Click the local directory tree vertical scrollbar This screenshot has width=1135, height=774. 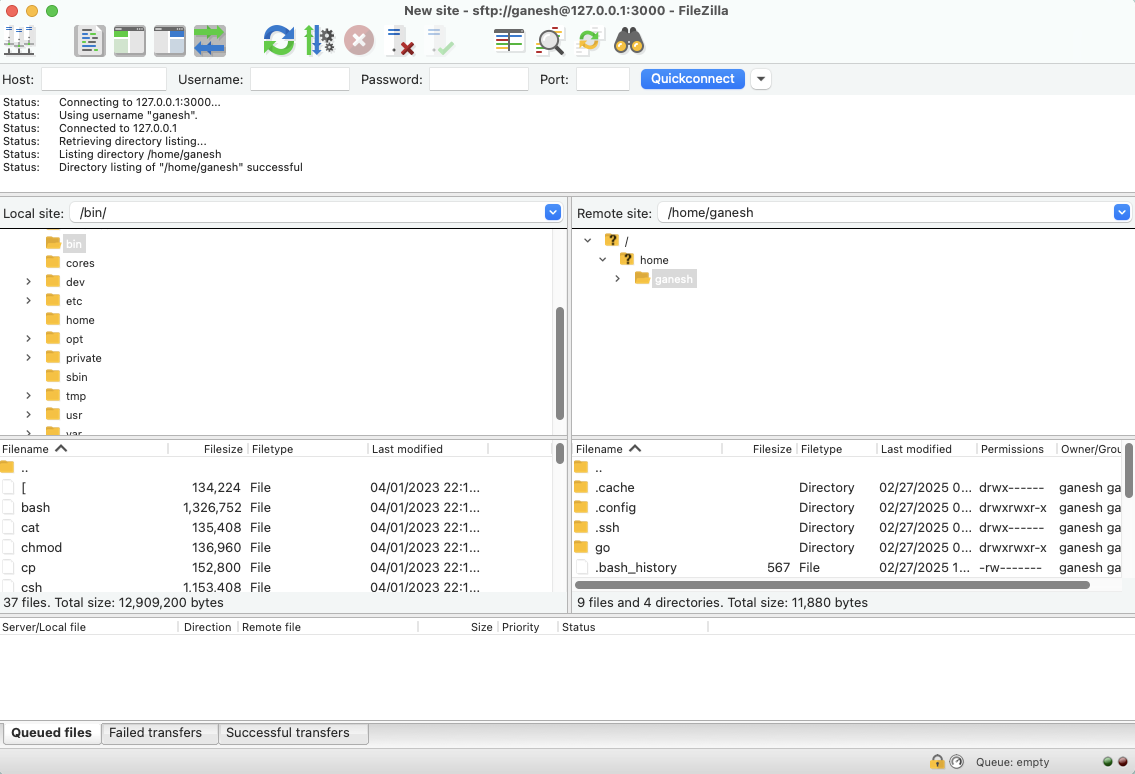(560, 363)
